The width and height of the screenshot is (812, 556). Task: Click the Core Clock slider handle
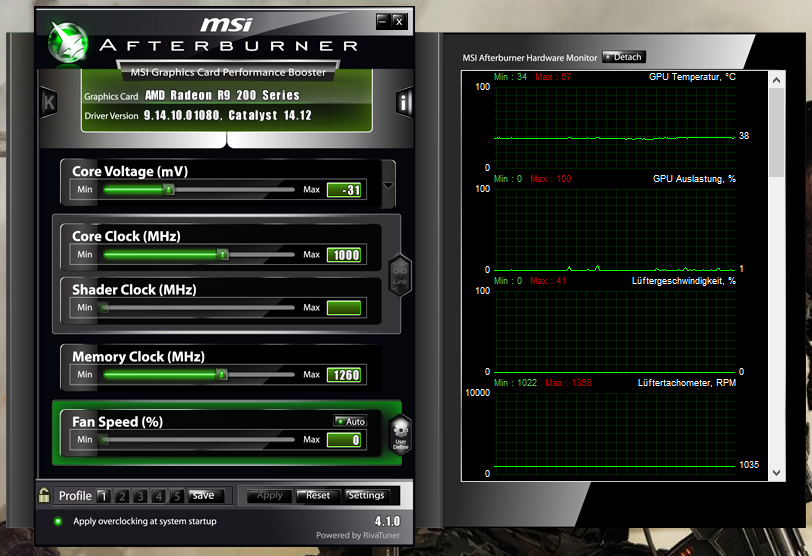(223, 254)
